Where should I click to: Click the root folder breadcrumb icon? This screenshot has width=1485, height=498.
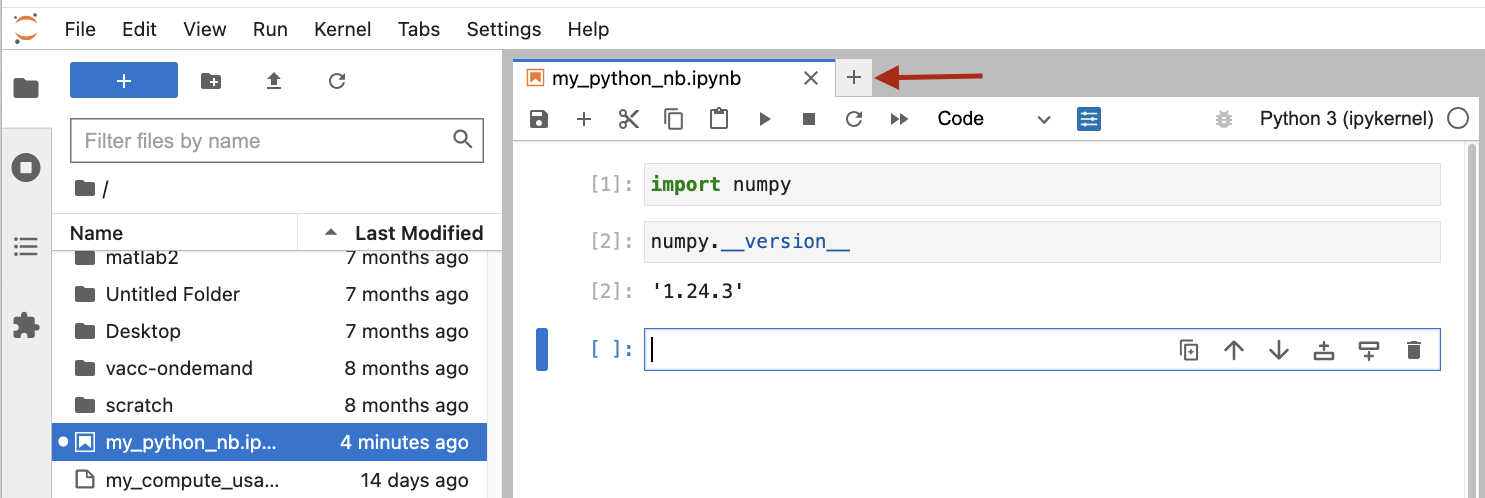[x=85, y=188]
